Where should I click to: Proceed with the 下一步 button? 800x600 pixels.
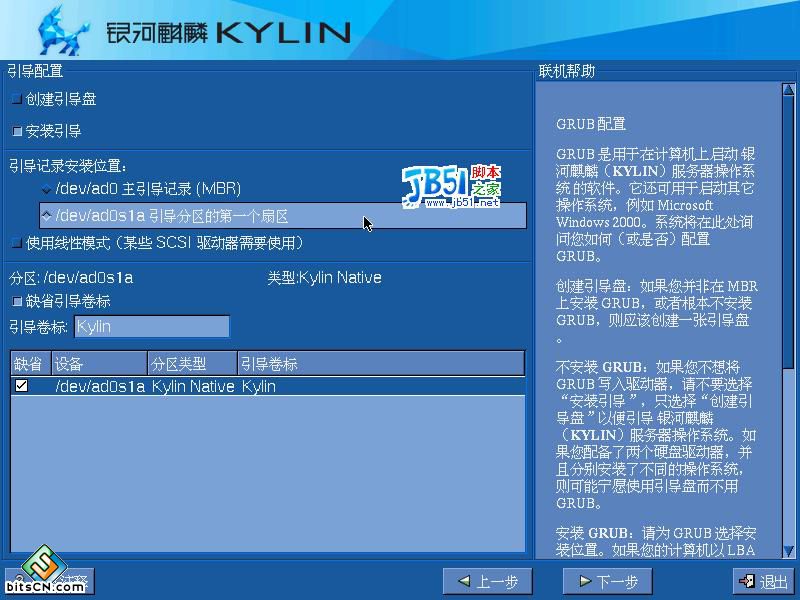click(607, 581)
